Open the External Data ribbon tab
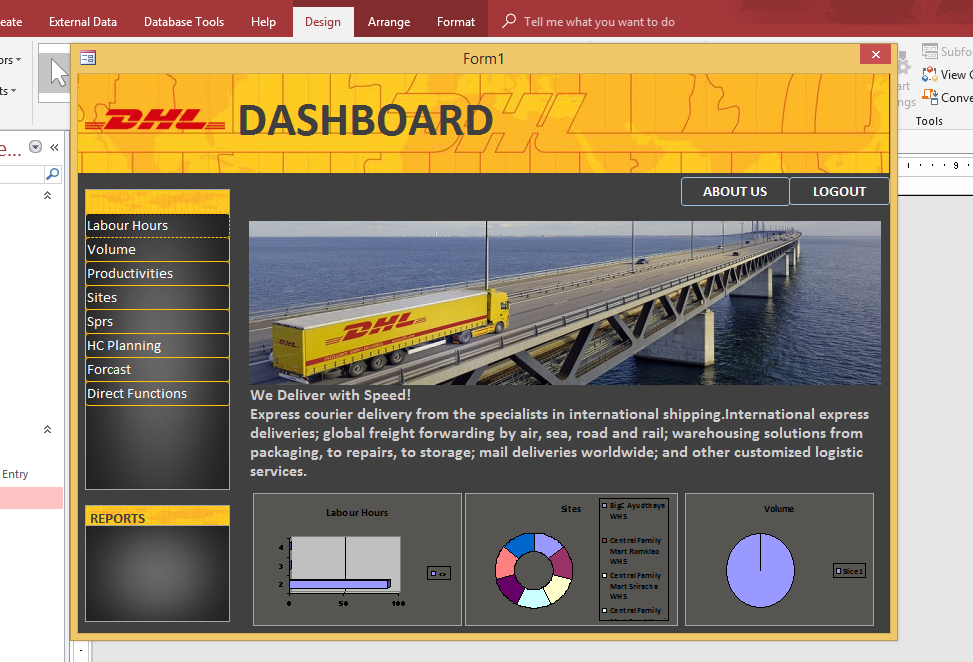This screenshot has width=973, height=662. [83, 22]
